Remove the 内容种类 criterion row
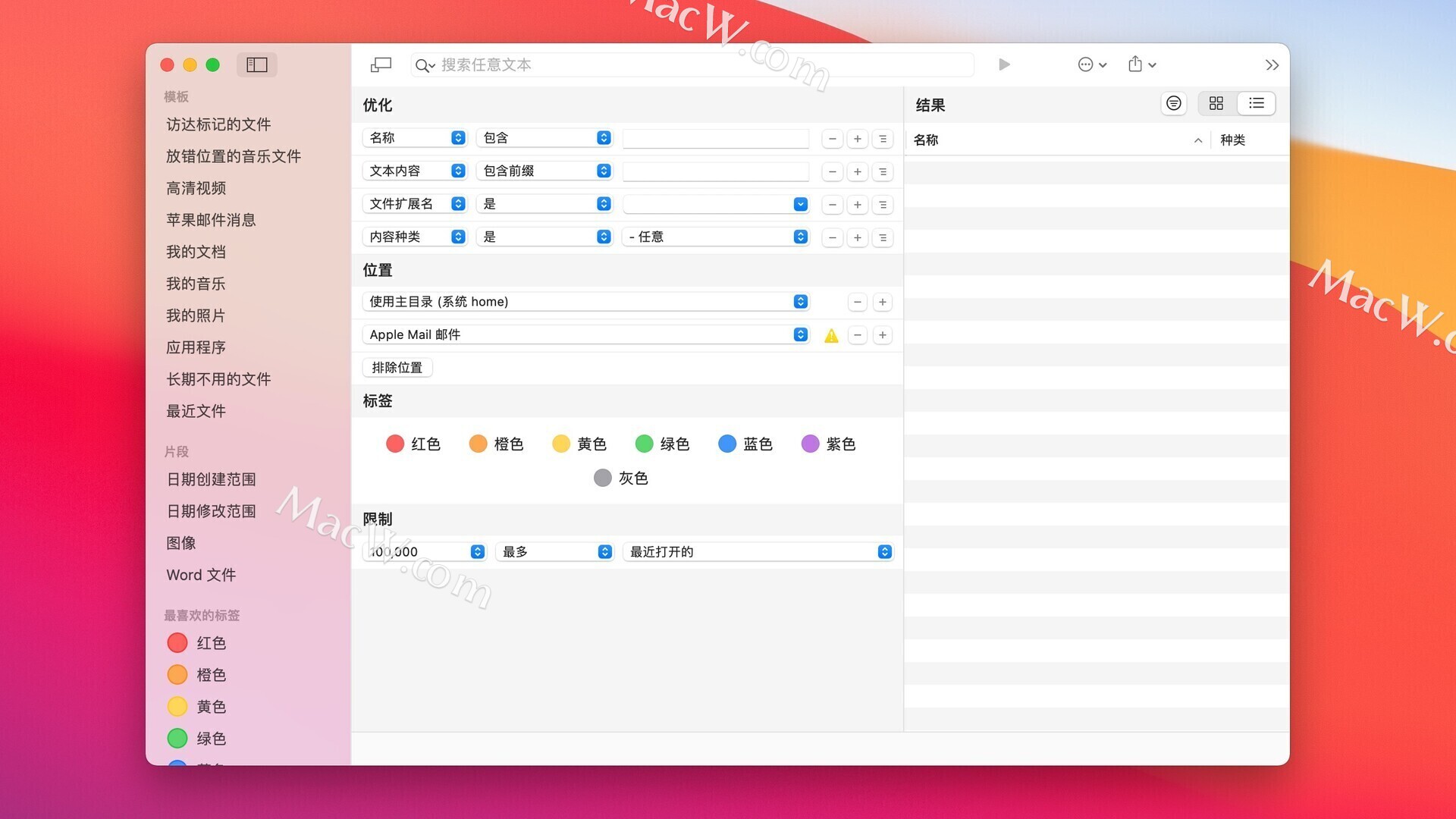Screen dimensions: 1456x819 pos(833,237)
